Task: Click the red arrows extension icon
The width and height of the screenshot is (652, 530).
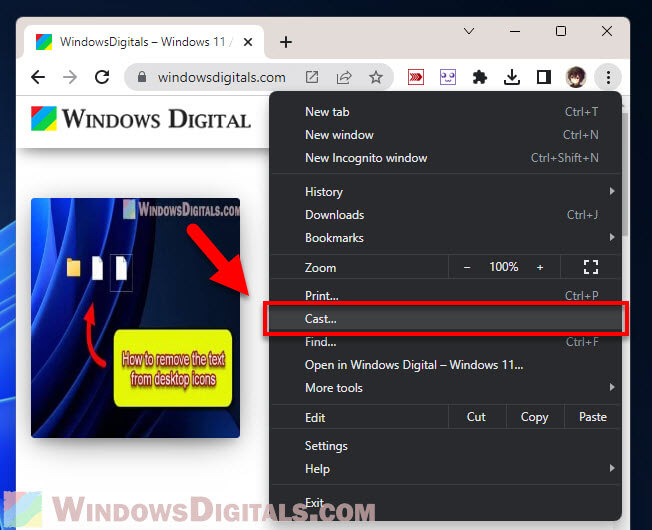Action: [x=416, y=77]
